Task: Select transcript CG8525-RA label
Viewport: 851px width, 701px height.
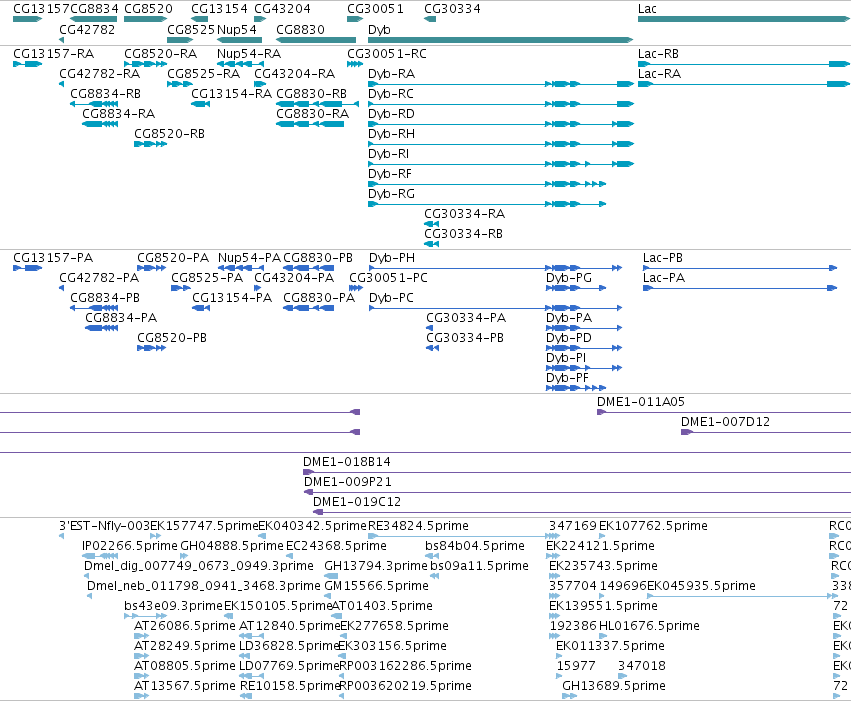Action: (203, 74)
